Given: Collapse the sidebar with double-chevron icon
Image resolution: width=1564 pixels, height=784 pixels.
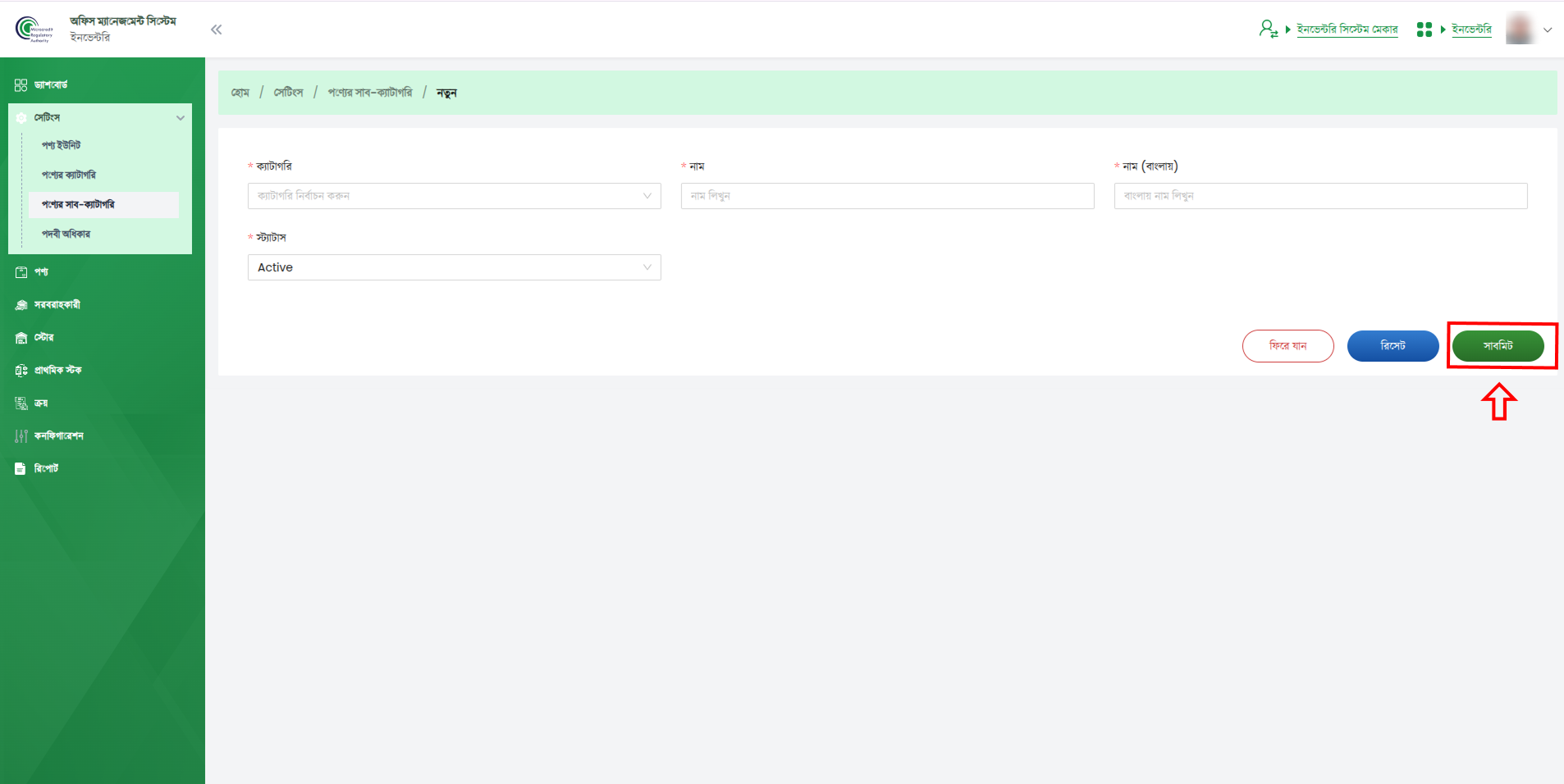Looking at the screenshot, I should tap(217, 30).
